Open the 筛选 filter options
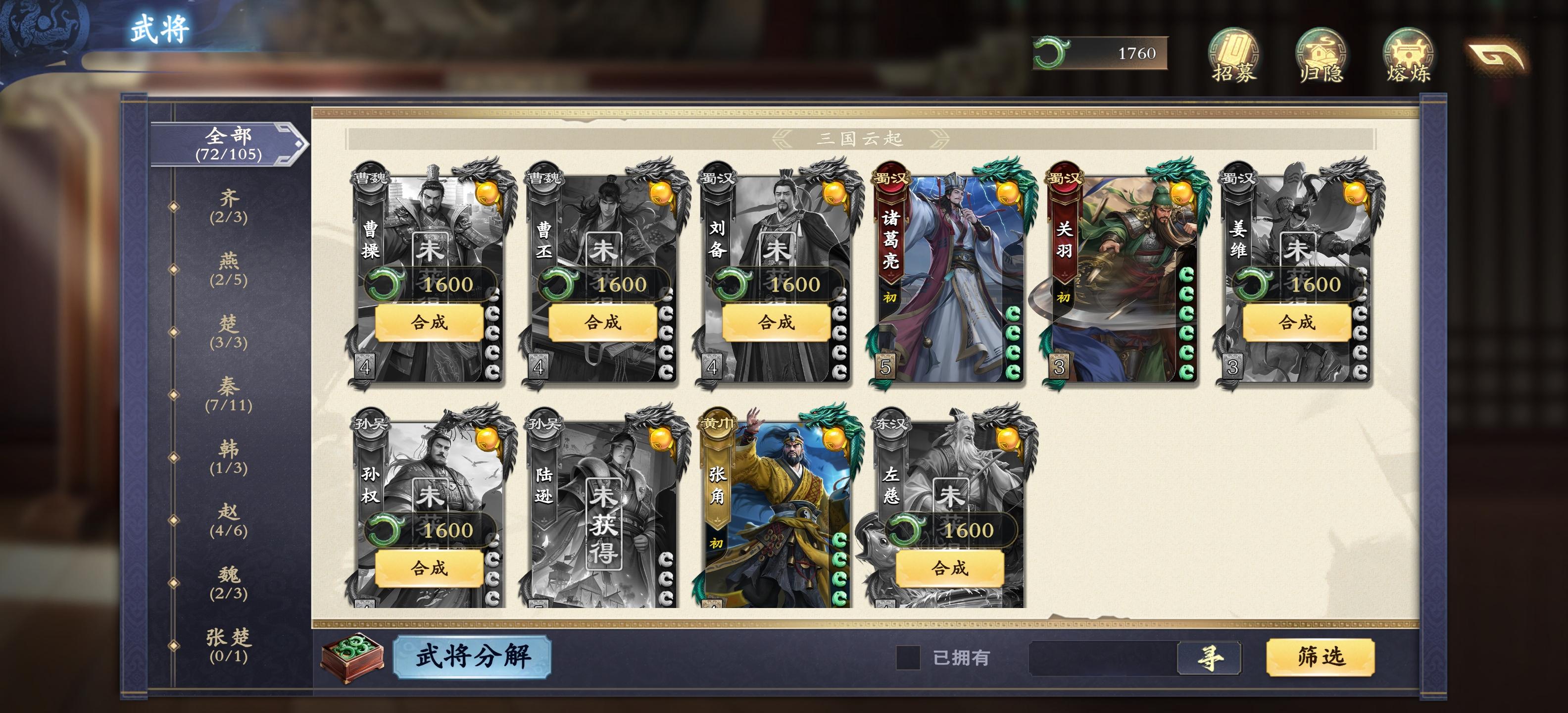This screenshot has height=713, width=1568. pos(1320,657)
